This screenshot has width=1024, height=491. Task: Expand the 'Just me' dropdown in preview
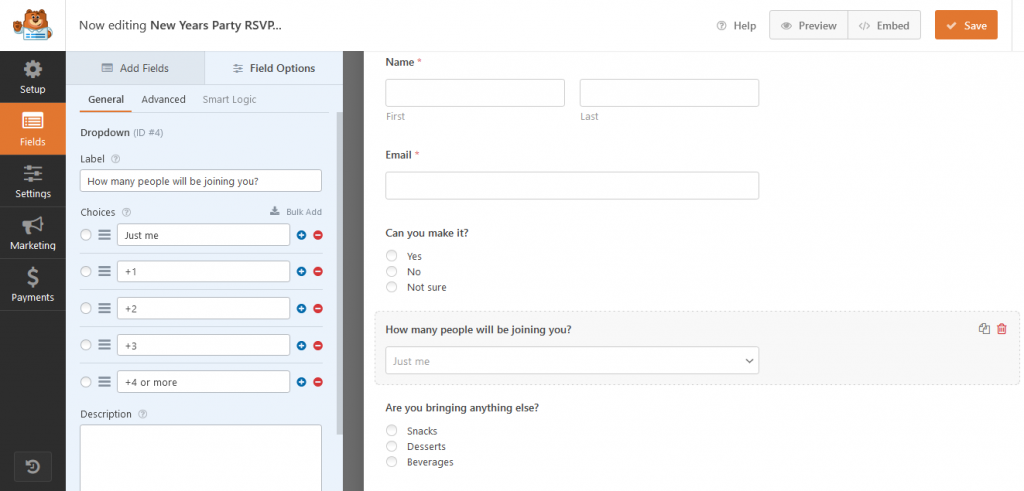(571, 360)
